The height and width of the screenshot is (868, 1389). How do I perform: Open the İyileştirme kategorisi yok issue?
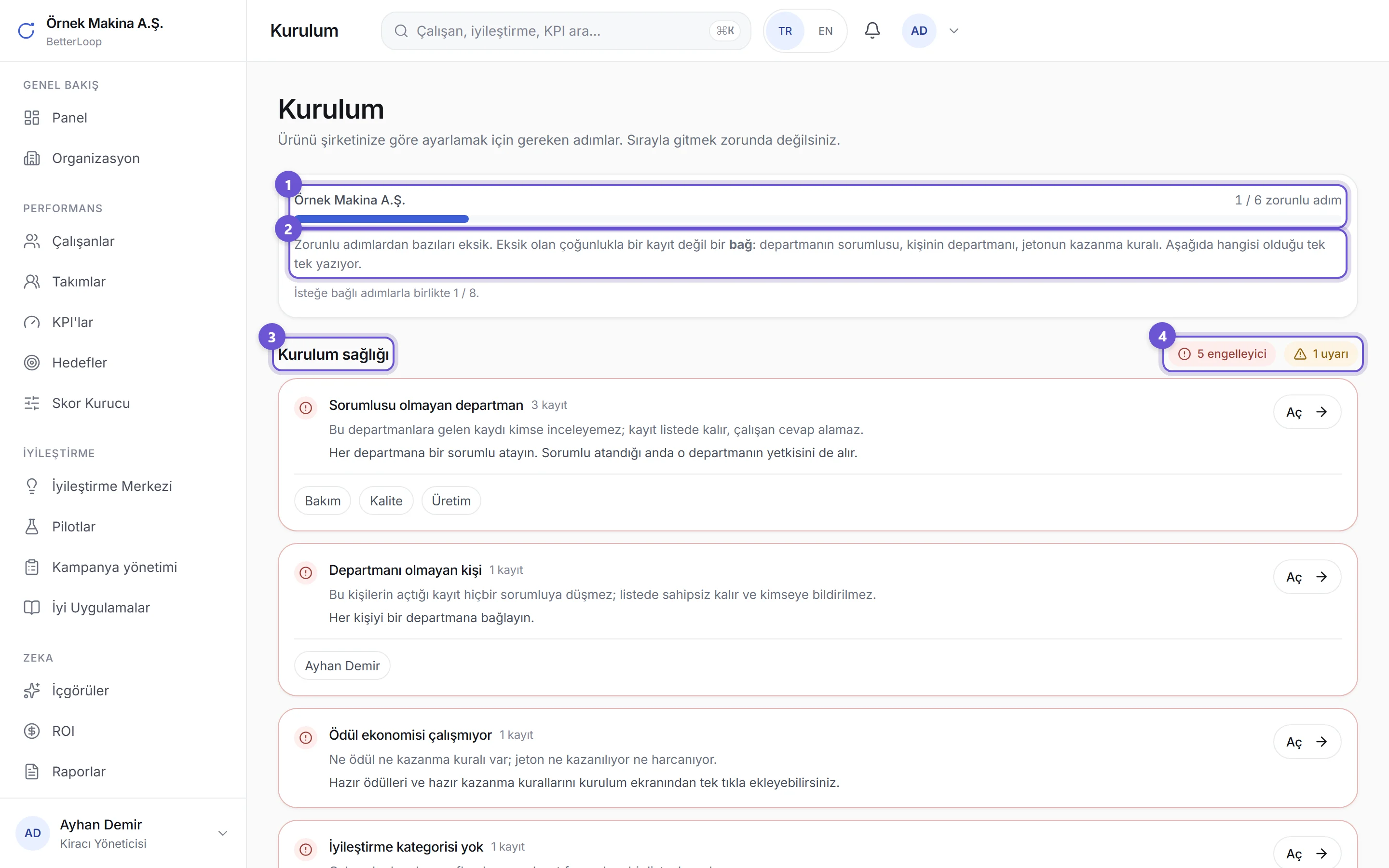(1307, 854)
